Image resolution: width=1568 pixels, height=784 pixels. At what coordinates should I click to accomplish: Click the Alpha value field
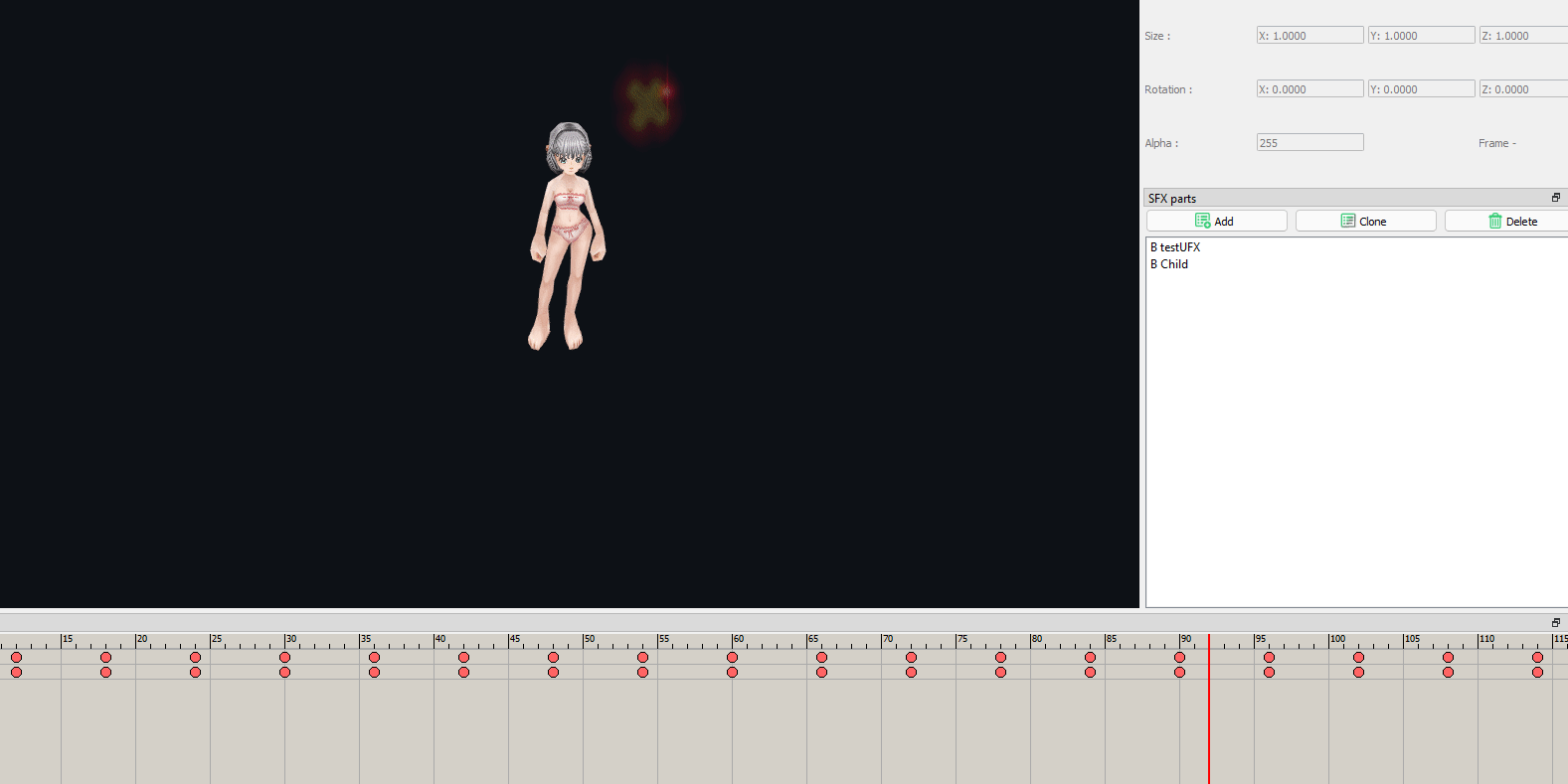pos(1310,143)
